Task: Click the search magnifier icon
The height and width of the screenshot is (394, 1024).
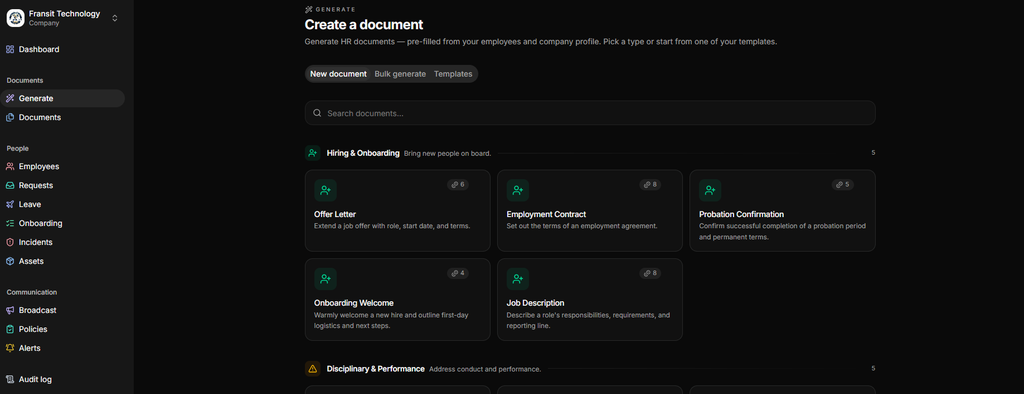Action: (x=317, y=113)
